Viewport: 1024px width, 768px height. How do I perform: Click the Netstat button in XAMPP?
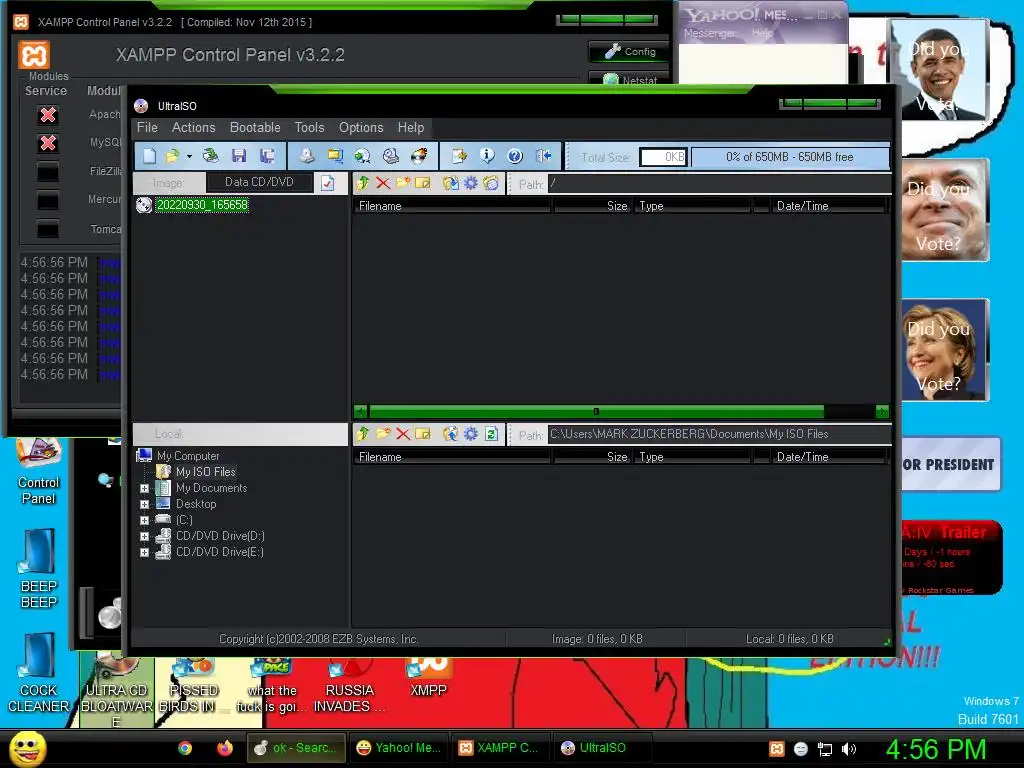630,78
